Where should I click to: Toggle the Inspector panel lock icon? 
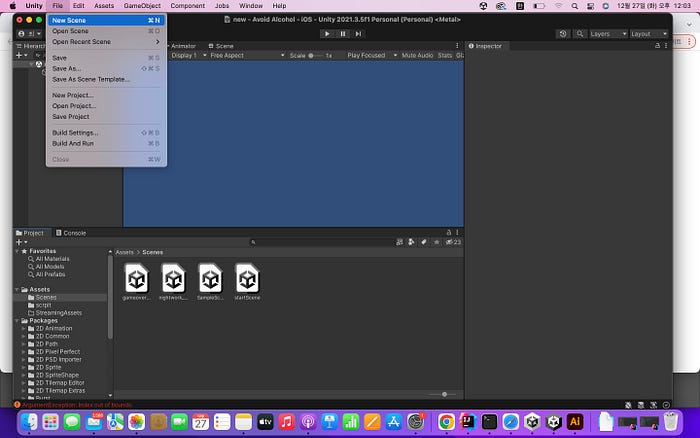click(658, 46)
